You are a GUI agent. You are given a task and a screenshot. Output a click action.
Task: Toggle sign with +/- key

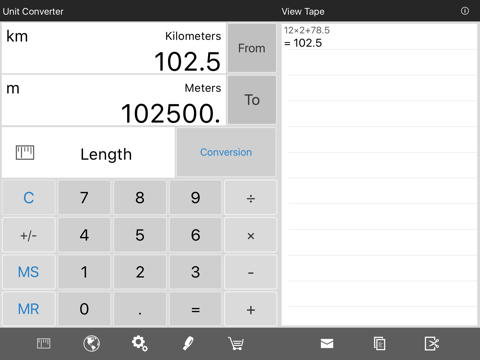coord(29,235)
